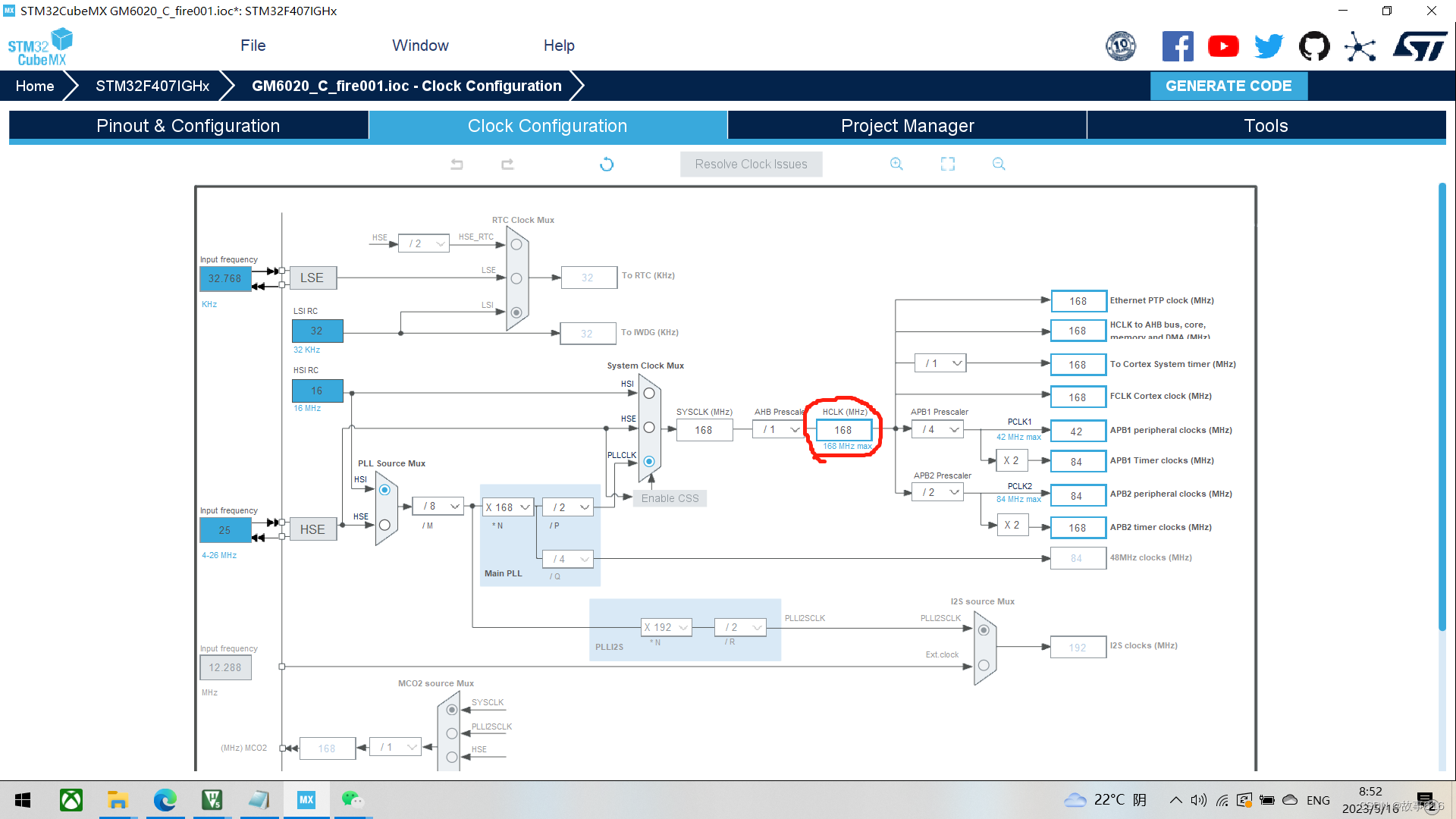The height and width of the screenshot is (819, 1456).
Task: Click the LSE input frequency 32.768 field
Action: tap(224, 278)
